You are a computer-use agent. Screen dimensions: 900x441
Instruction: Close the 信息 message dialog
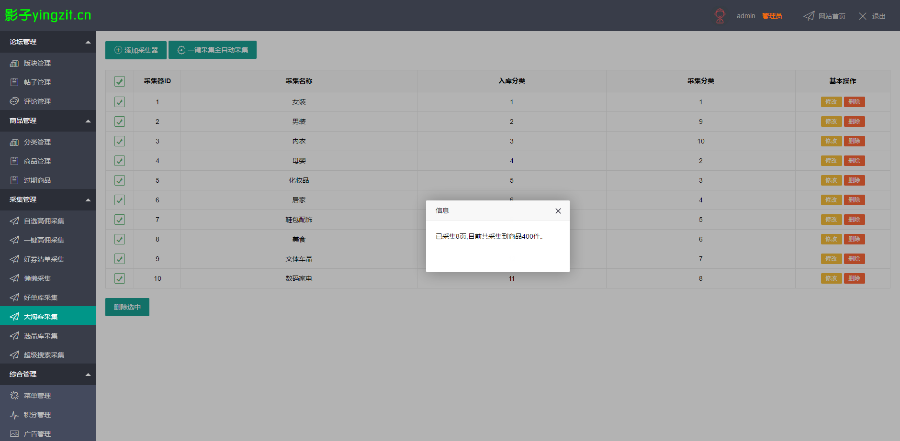pyautogui.click(x=558, y=211)
